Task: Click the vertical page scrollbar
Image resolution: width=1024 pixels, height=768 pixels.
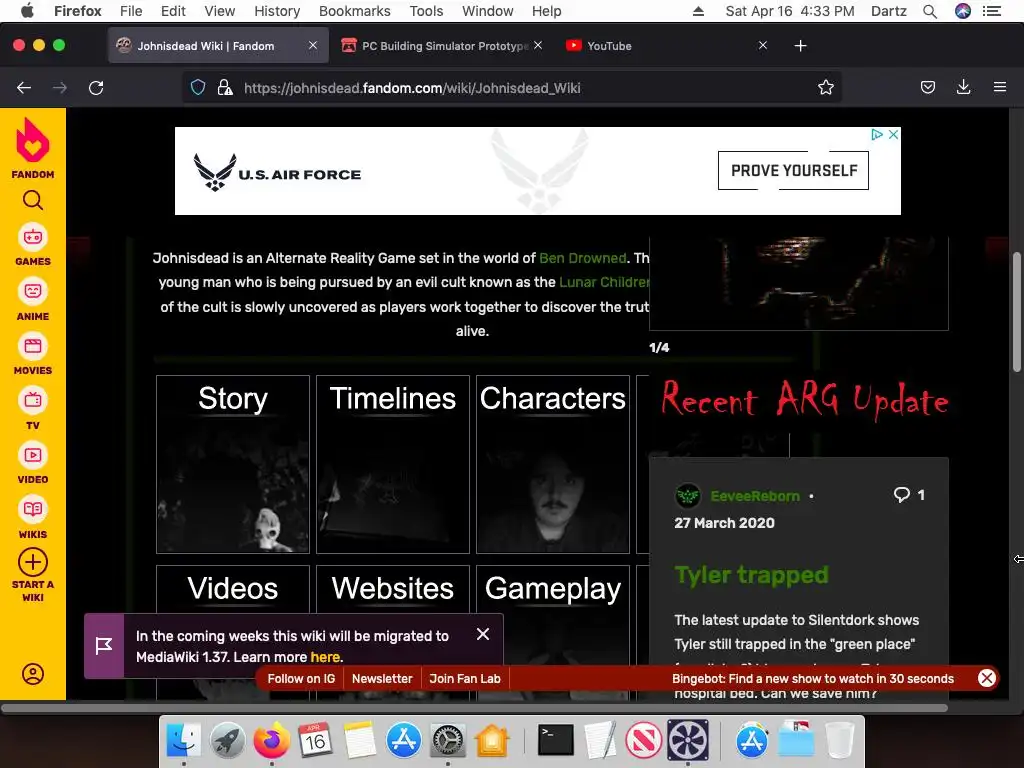Action: coord(1016,312)
